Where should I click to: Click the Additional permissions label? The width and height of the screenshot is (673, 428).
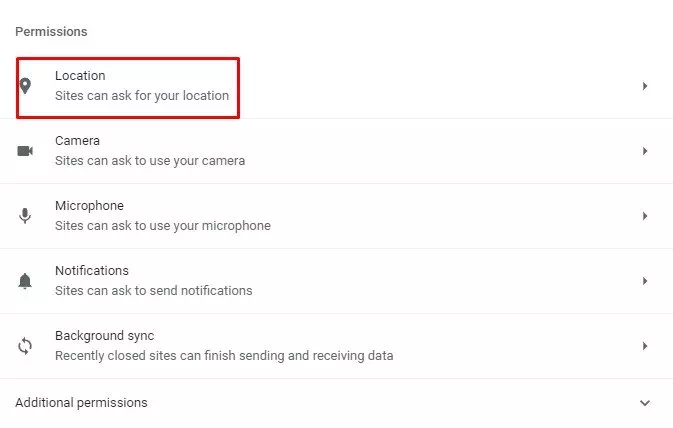[81, 403]
